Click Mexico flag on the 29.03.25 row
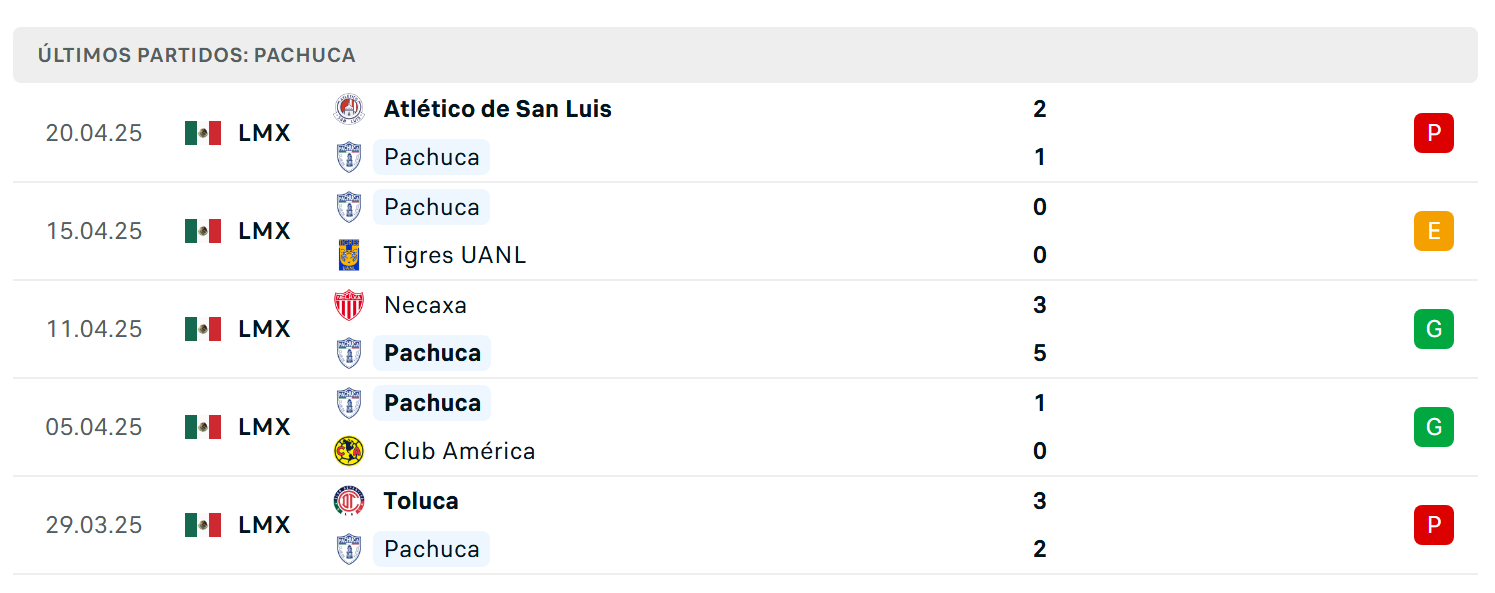Viewport: 1495px width, 593px height. pos(203,525)
